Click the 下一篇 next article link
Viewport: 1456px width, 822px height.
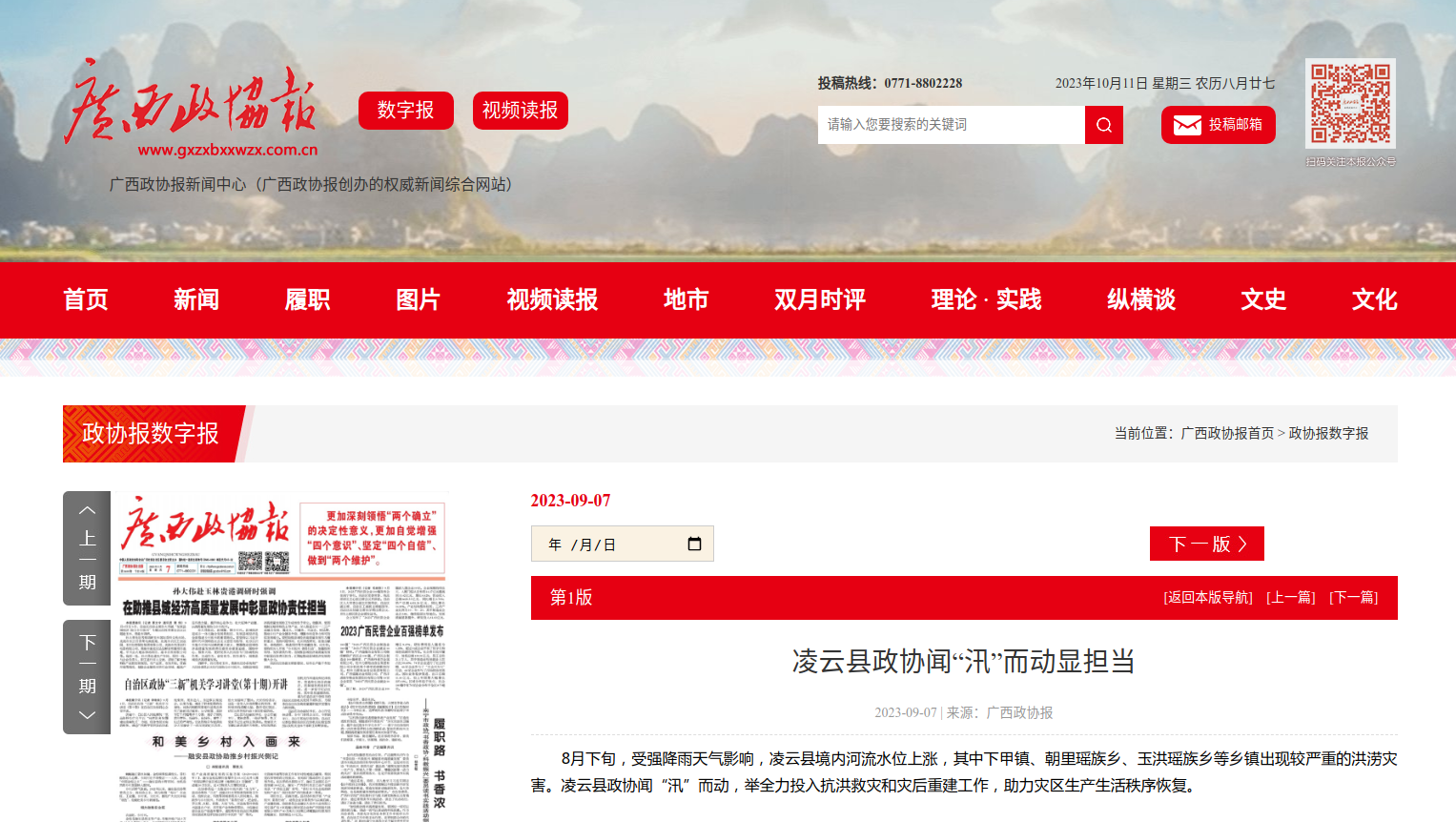(x=1354, y=598)
